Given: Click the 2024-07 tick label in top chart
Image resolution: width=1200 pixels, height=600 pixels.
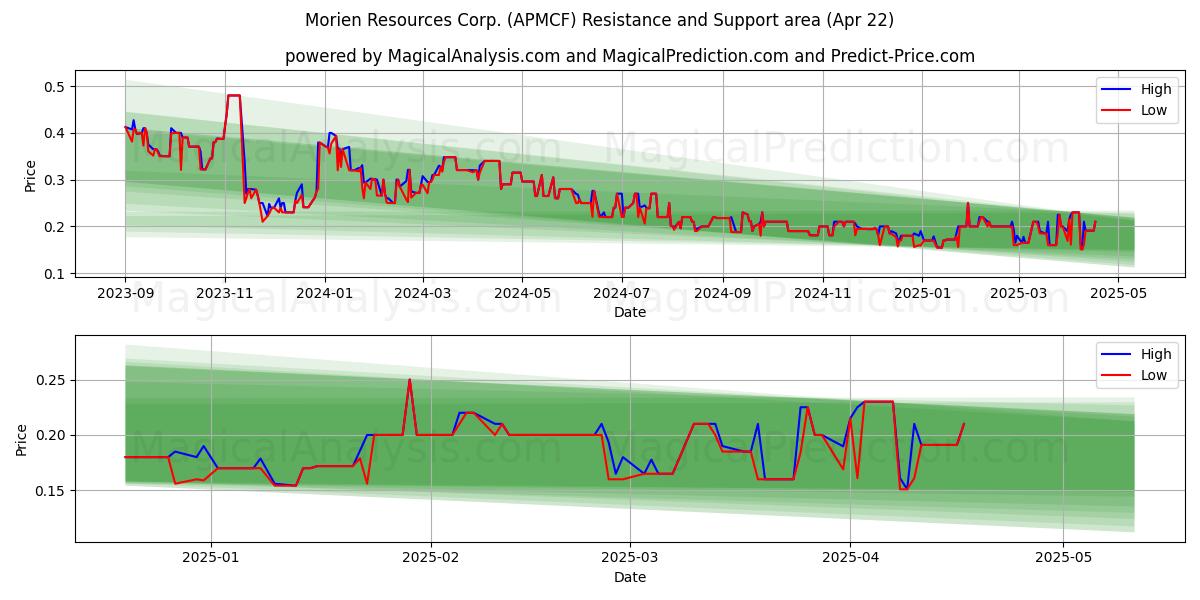Looking at the screenshot, I should pos(622,294).
